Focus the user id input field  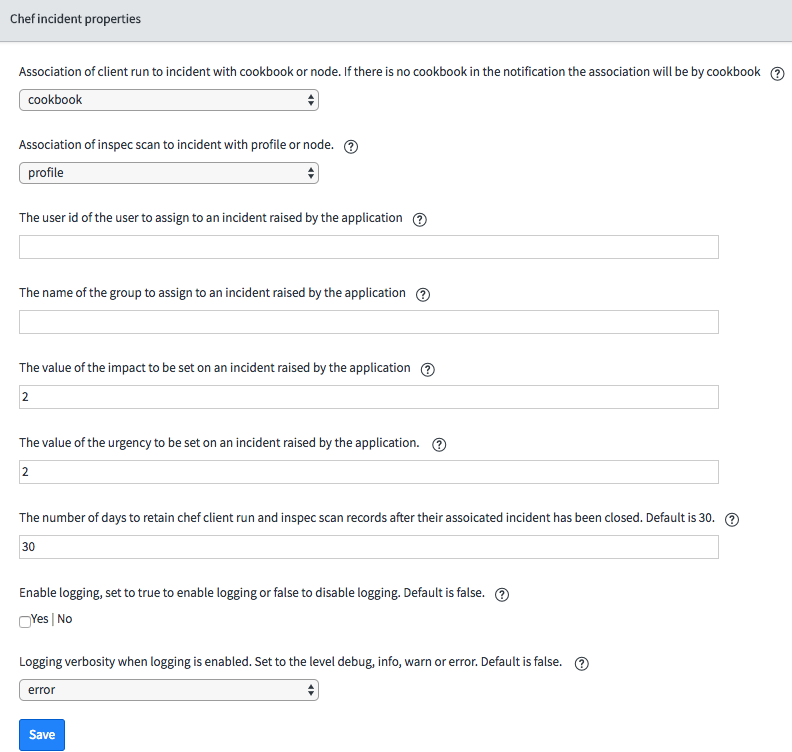click(369, 247)
